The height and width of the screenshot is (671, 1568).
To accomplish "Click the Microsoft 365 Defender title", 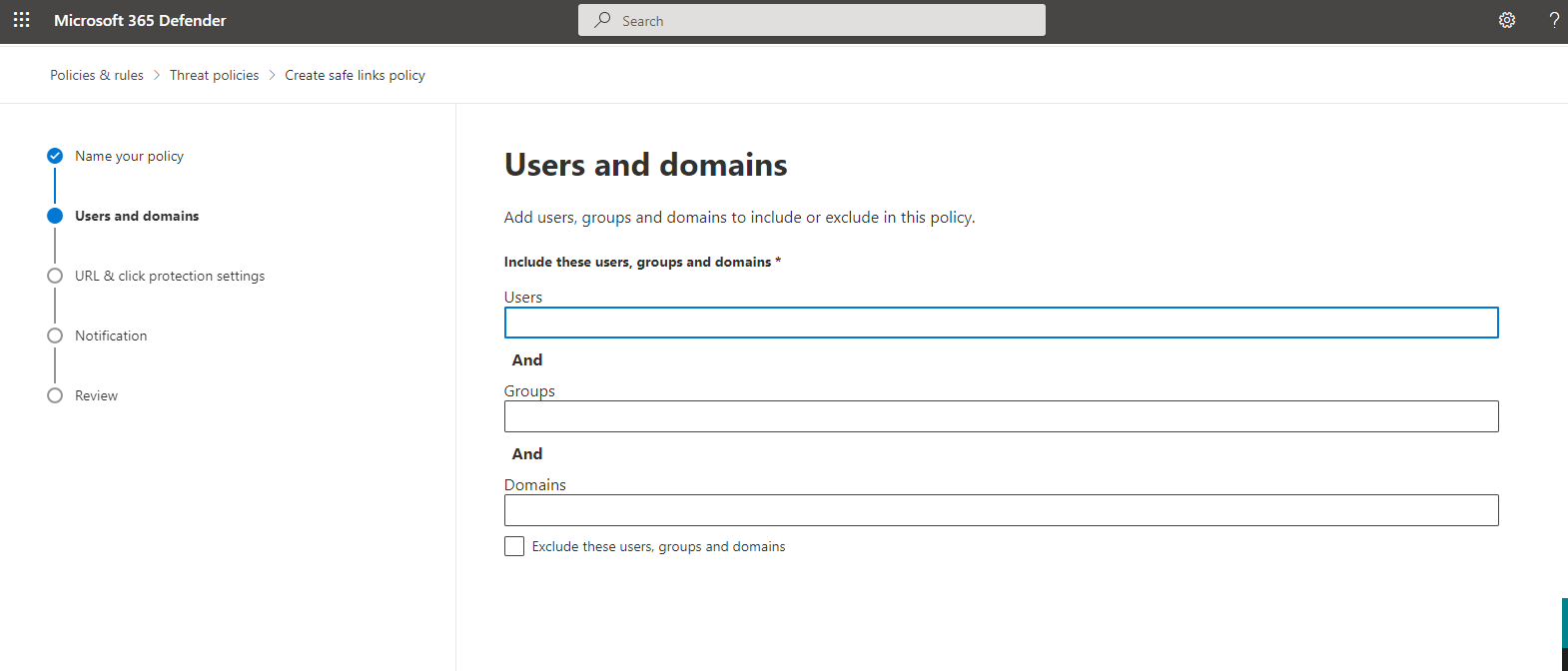I will point(140,20).
